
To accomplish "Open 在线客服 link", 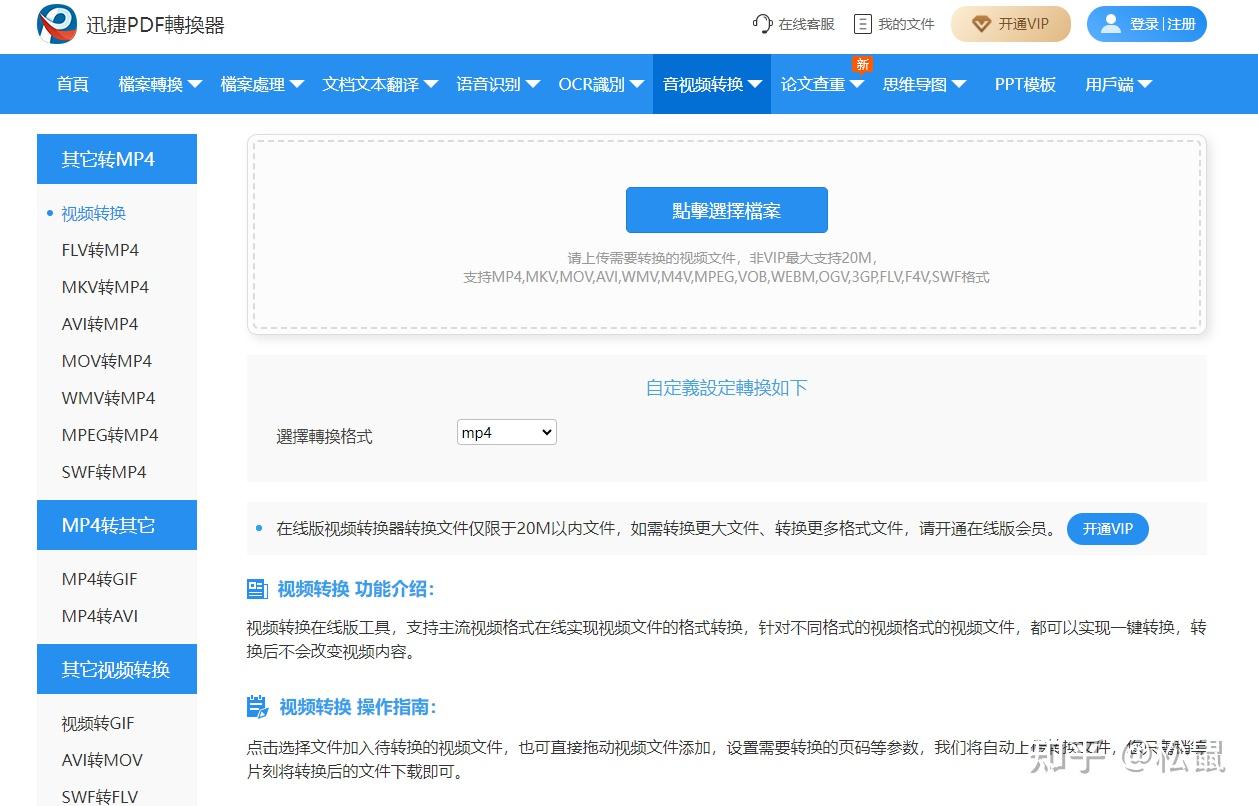I will click(x=807, y=24).
